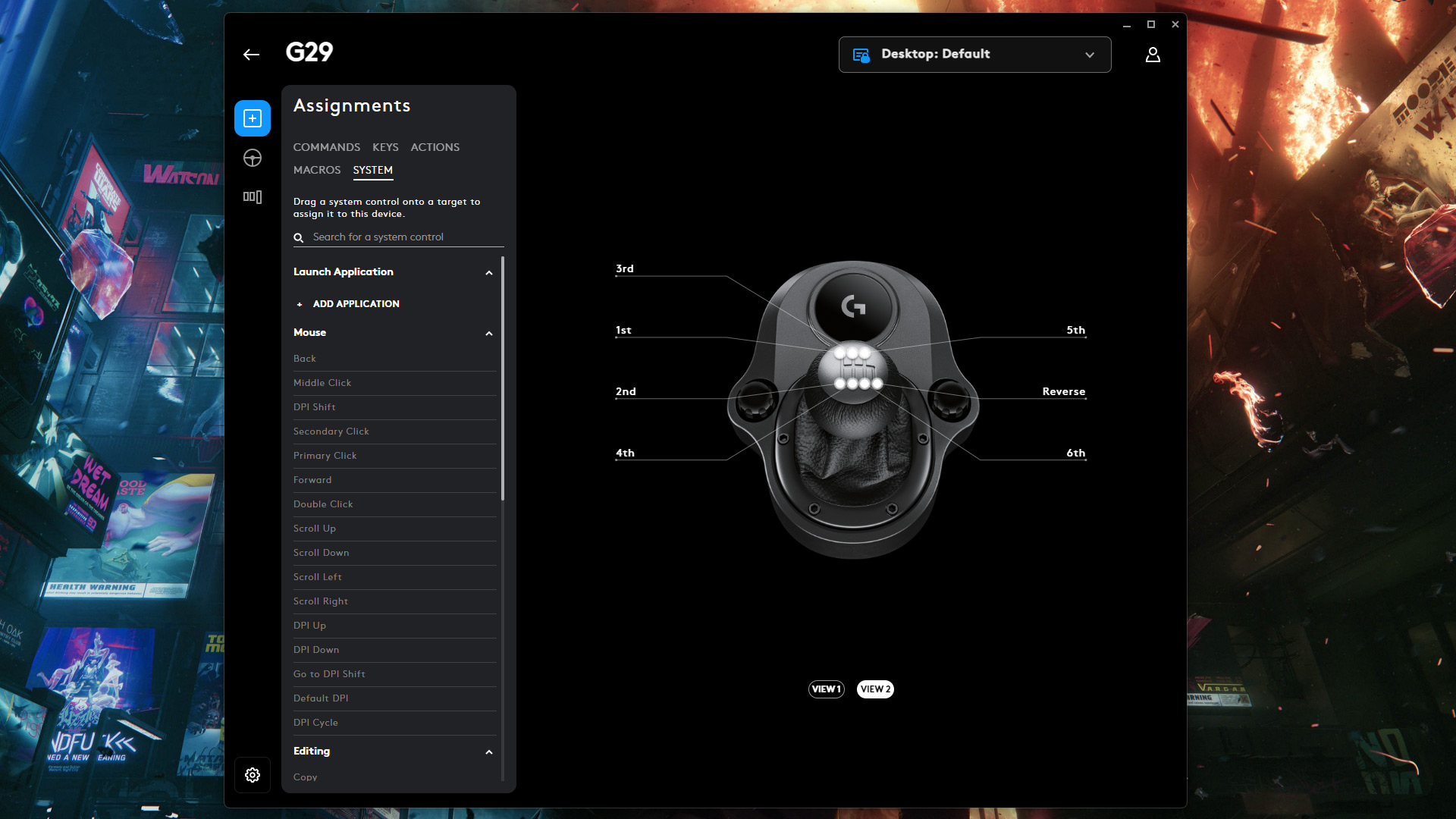Select the COMMANDS tab in Assignments
The width and height of the screenshot is (1456, 819).
tap(326, 147)
